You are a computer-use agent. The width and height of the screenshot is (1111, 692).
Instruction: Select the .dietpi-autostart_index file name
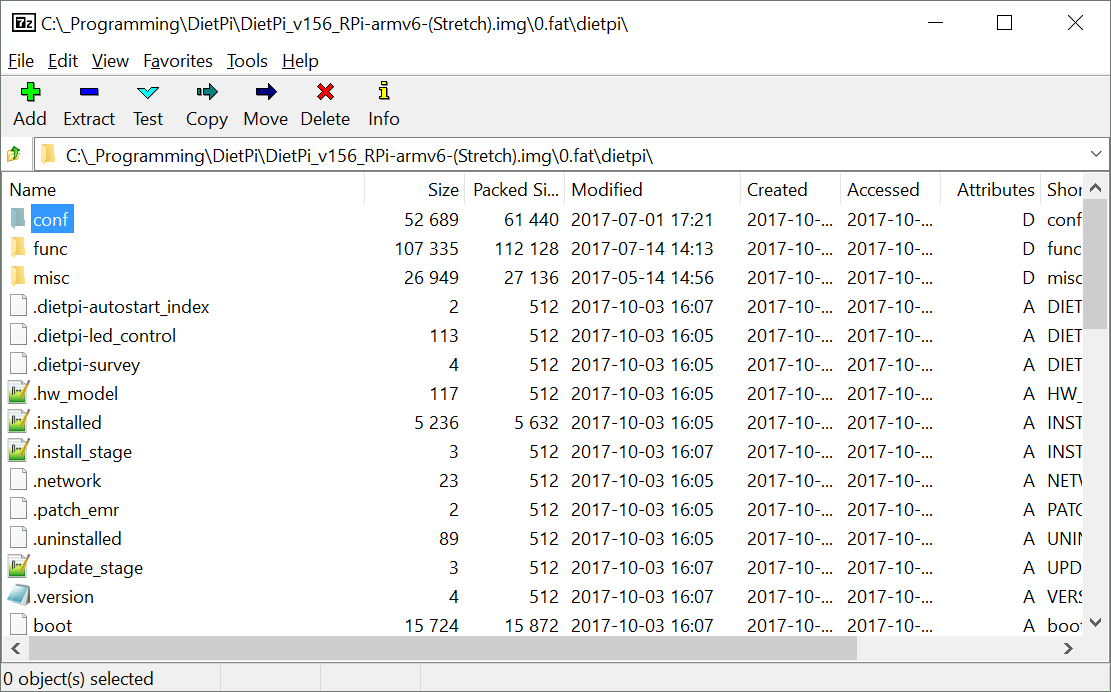click(121, 307)
